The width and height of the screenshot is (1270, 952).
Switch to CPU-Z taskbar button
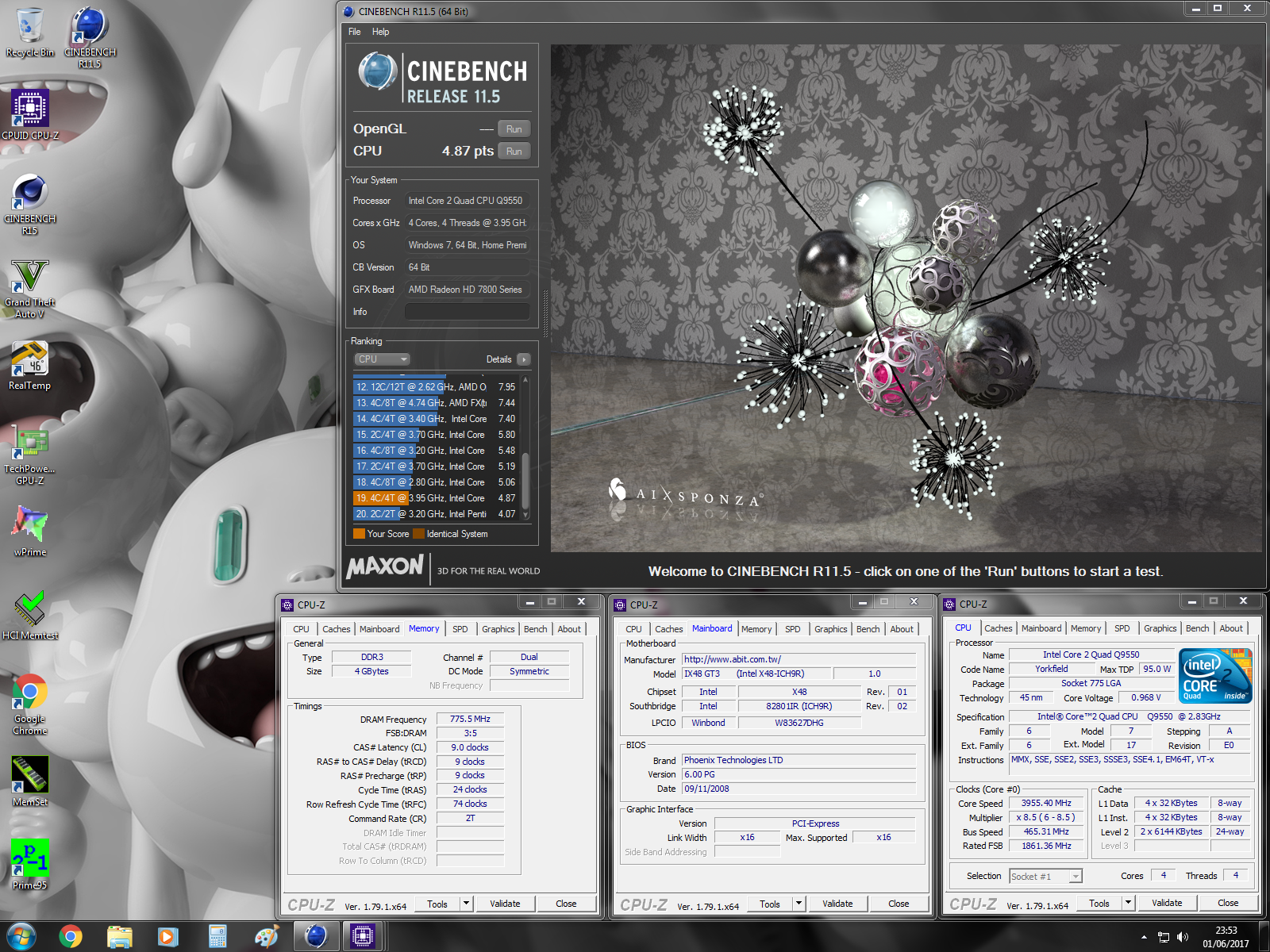pyautogui.click(x=363, y=937)
